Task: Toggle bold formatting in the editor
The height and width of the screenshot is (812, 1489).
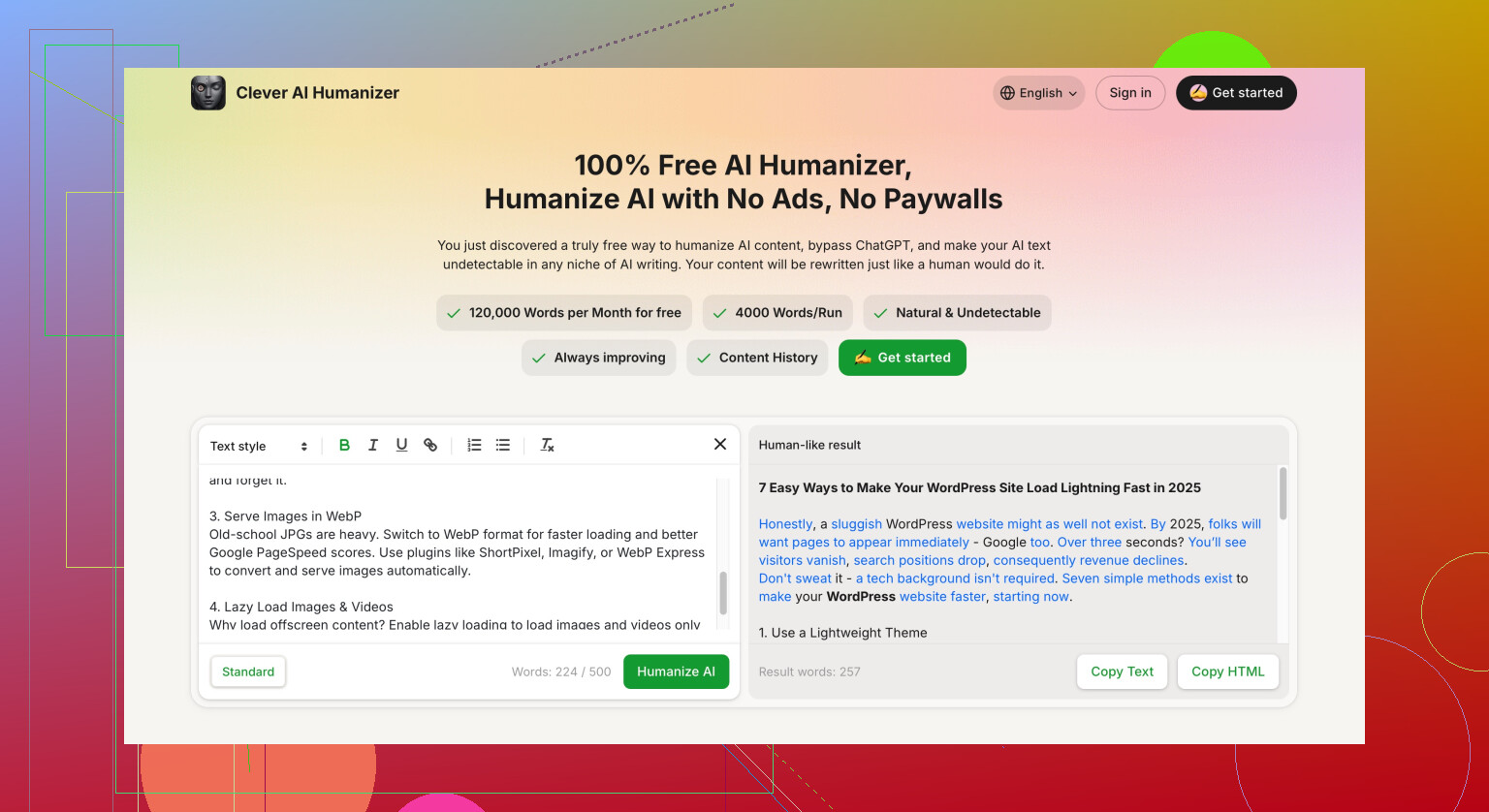Action: pos(344,445)
